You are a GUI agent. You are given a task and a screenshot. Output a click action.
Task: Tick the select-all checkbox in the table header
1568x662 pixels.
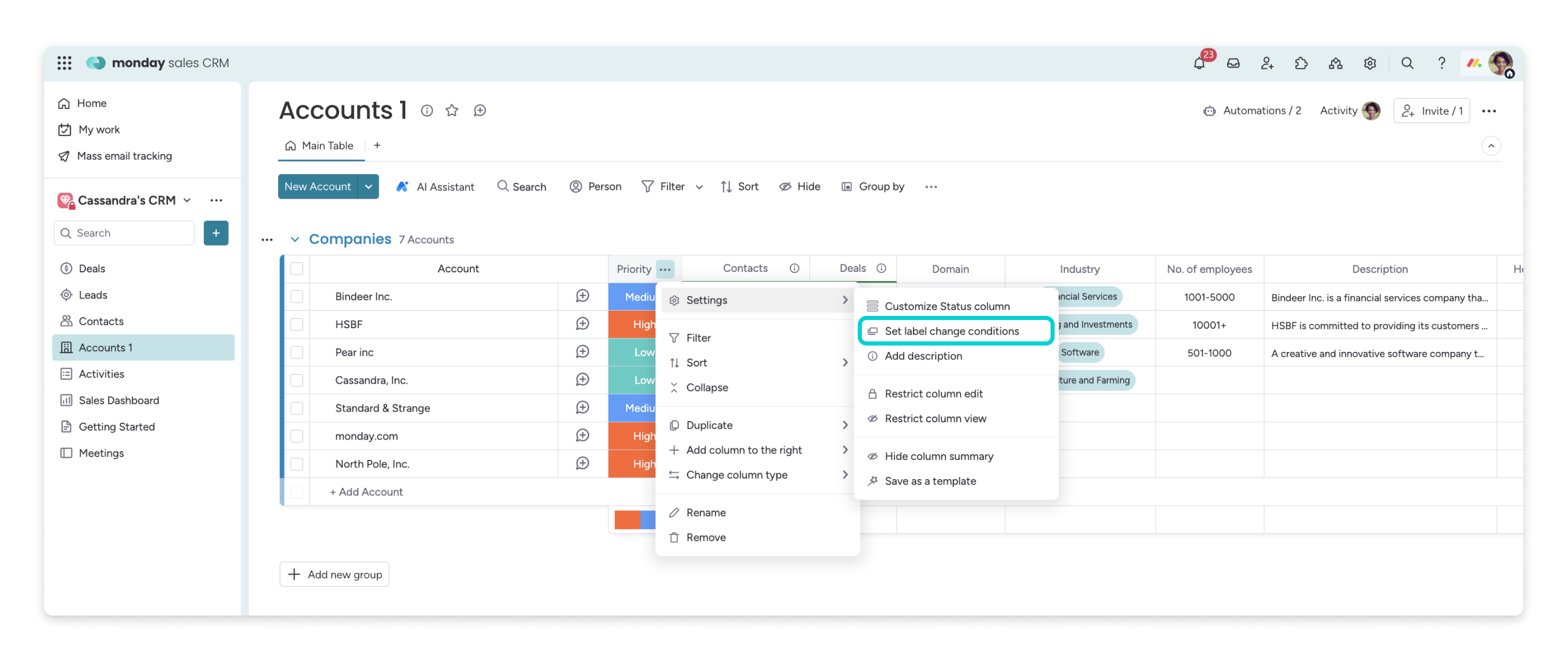pyautogui.click(x=297, y=269)
